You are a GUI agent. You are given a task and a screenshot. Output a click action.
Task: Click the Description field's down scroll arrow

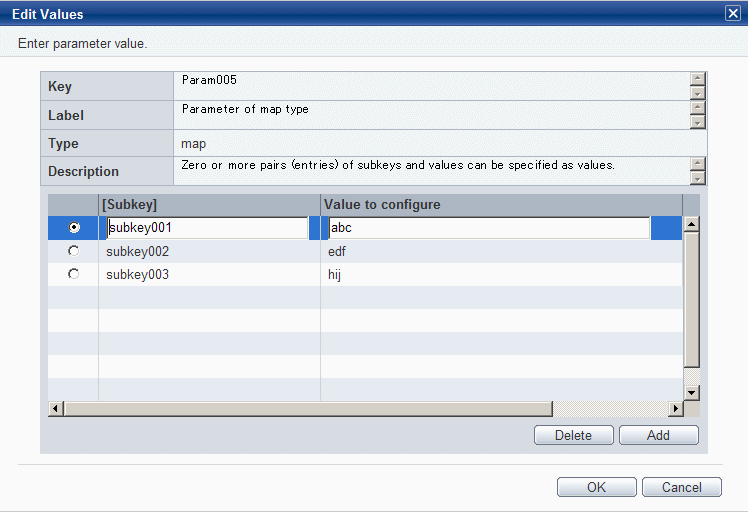(697, 178)
